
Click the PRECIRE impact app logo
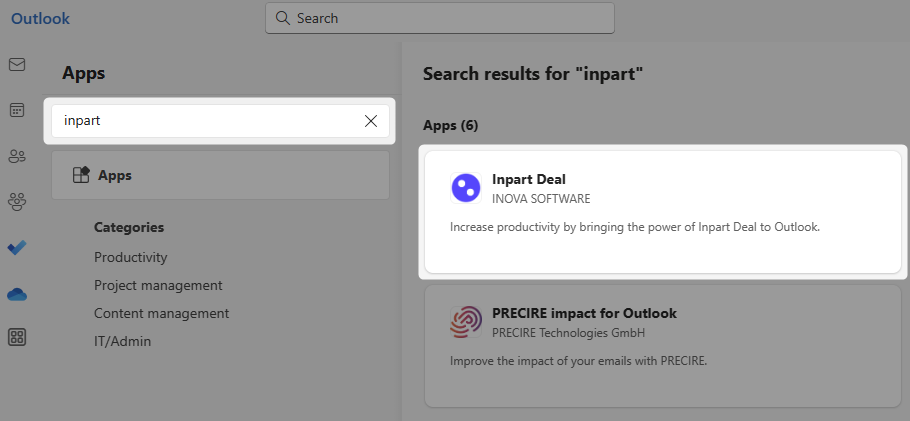point(466,322)
